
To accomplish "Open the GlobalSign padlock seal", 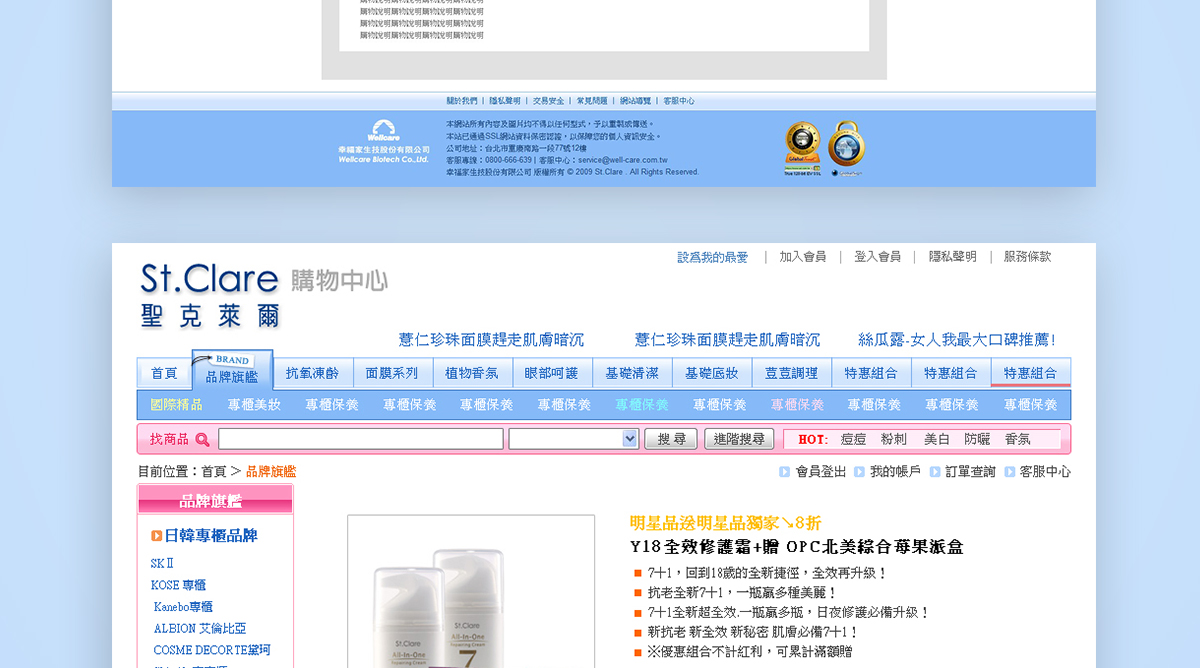I will [x=846, y=147].
